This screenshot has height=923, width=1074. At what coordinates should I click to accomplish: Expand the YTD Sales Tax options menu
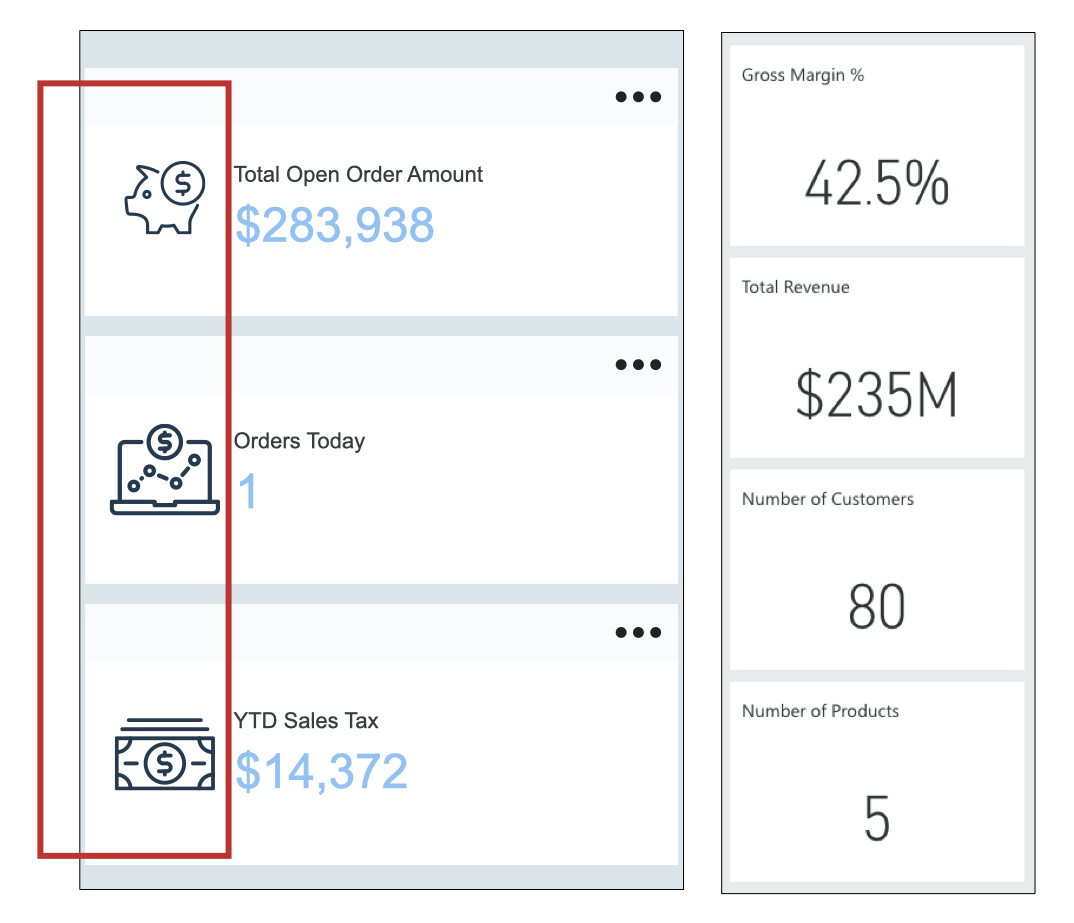(x=638, y=632)
